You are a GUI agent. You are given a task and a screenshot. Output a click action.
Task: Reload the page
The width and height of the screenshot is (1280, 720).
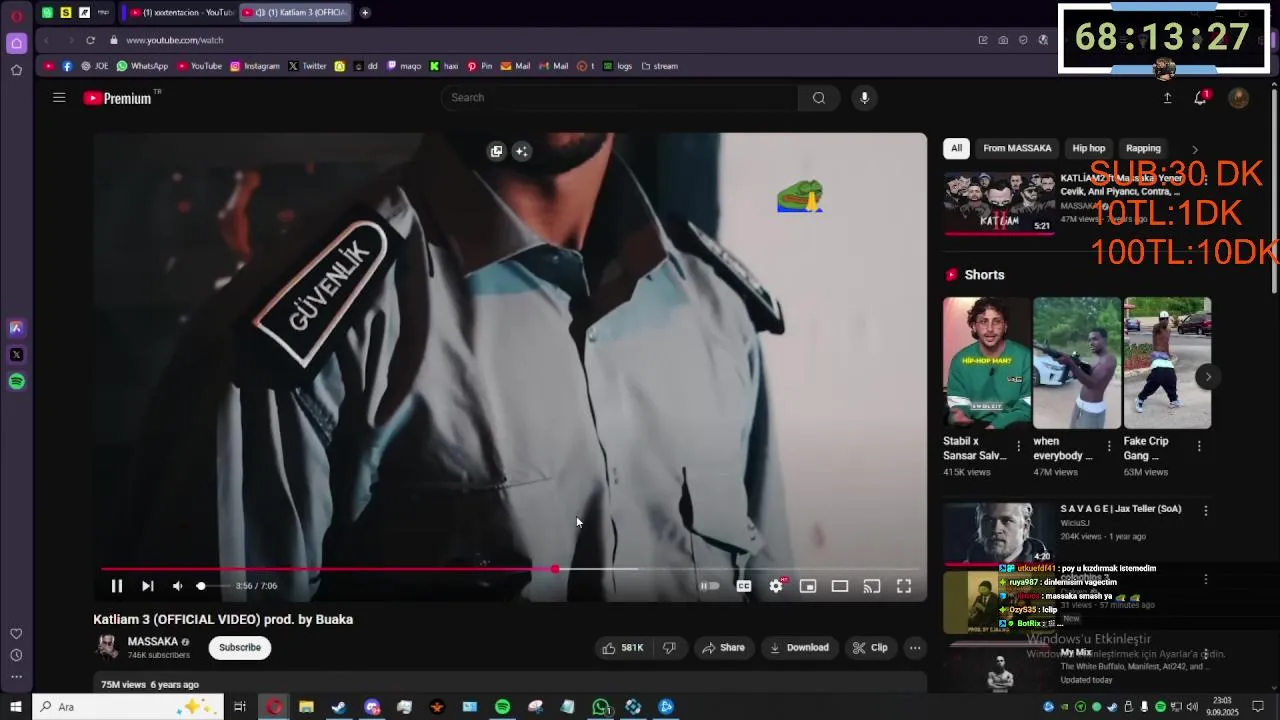click(90, 40)
